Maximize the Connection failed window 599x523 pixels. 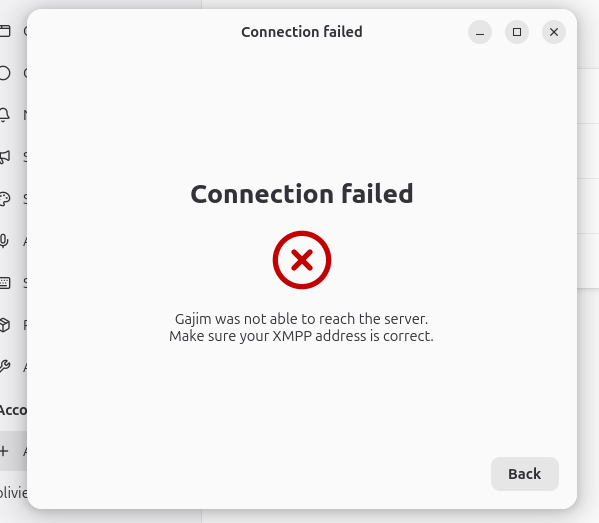(517, 32)
